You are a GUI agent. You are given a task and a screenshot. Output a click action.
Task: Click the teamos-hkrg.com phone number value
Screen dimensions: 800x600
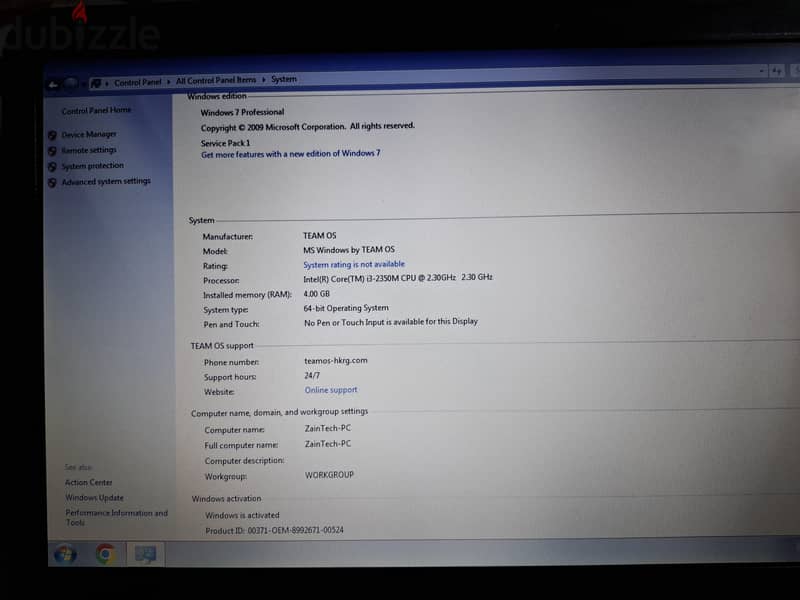coord(336,360)
